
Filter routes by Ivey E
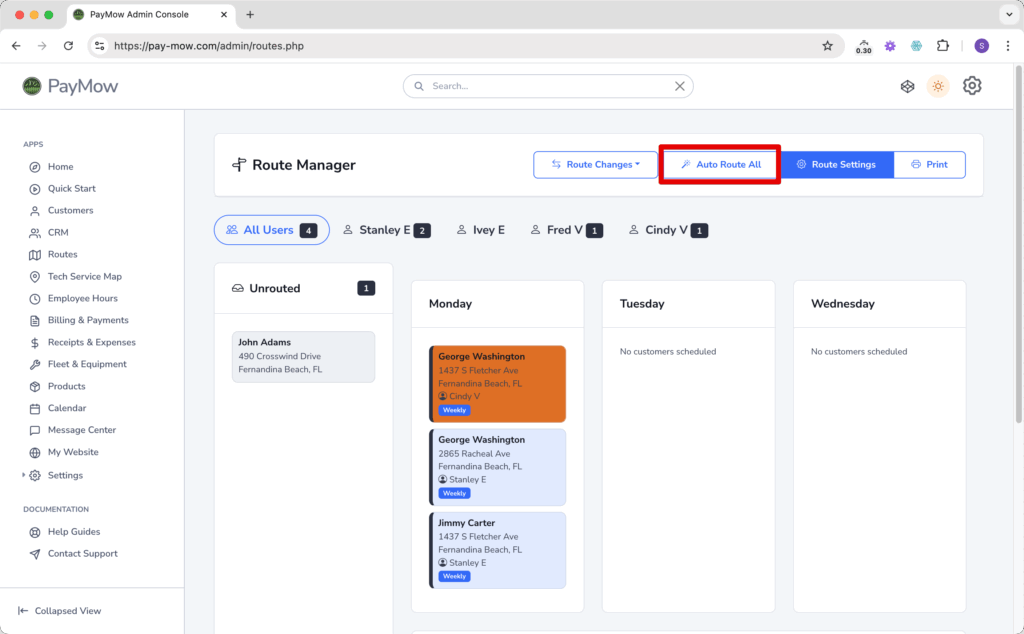(481, 230)
